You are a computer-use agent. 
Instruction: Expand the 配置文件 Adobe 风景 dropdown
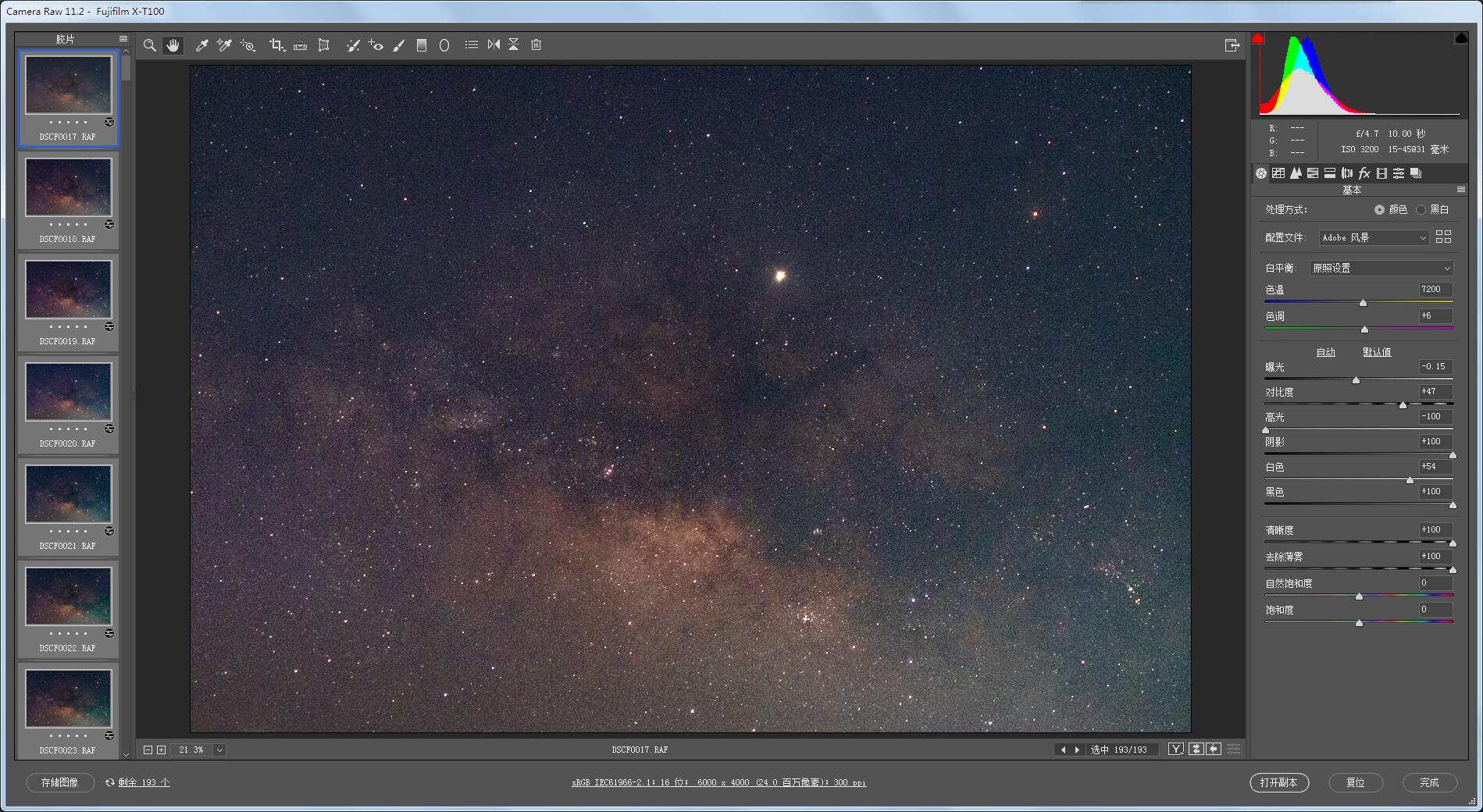tap(1374, 237)
